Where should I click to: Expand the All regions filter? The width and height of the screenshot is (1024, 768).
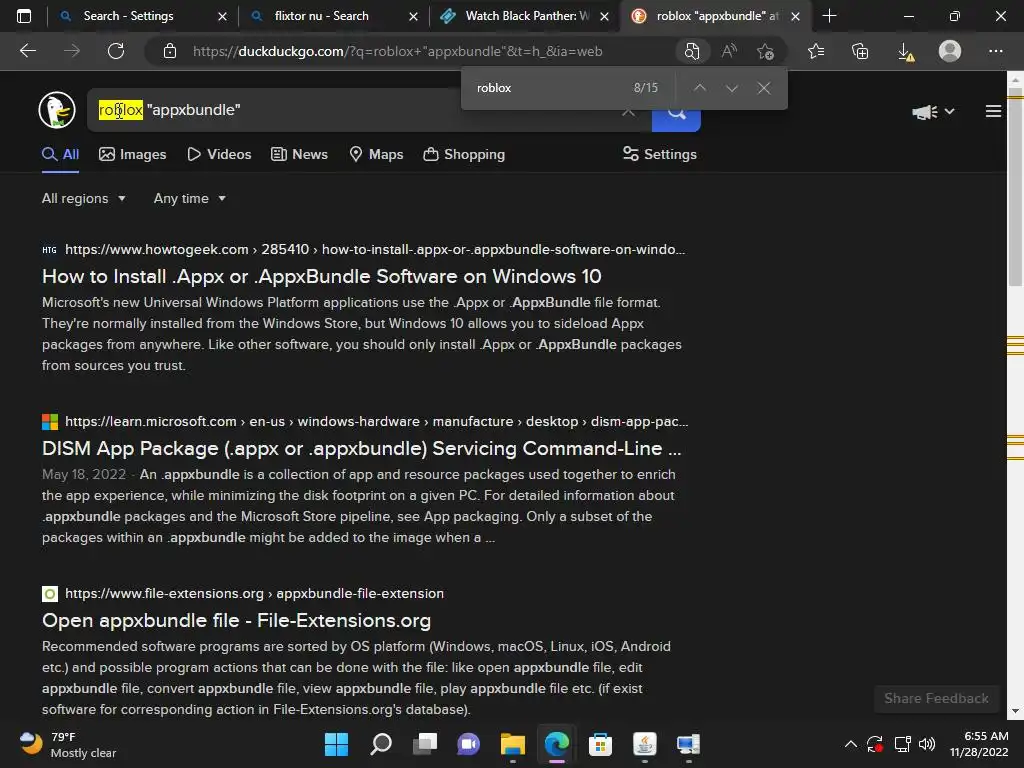(x=84, y=199)
